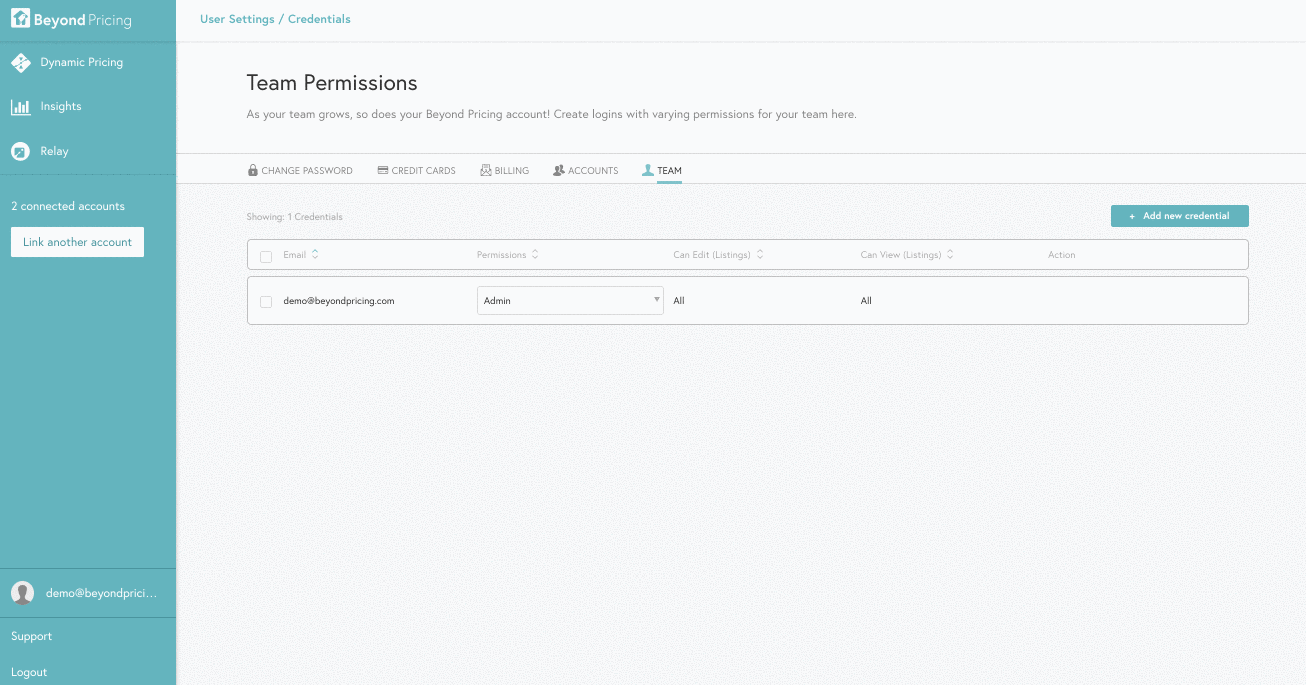Click the user avatar icon in sidebar
The width and height of the screenshot is (1306, 685).
(23, 593)
